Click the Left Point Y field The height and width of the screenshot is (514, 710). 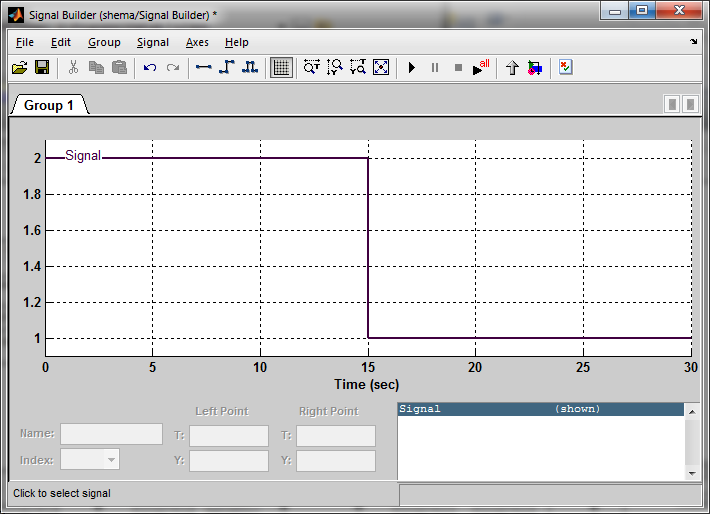click(229, 461)
